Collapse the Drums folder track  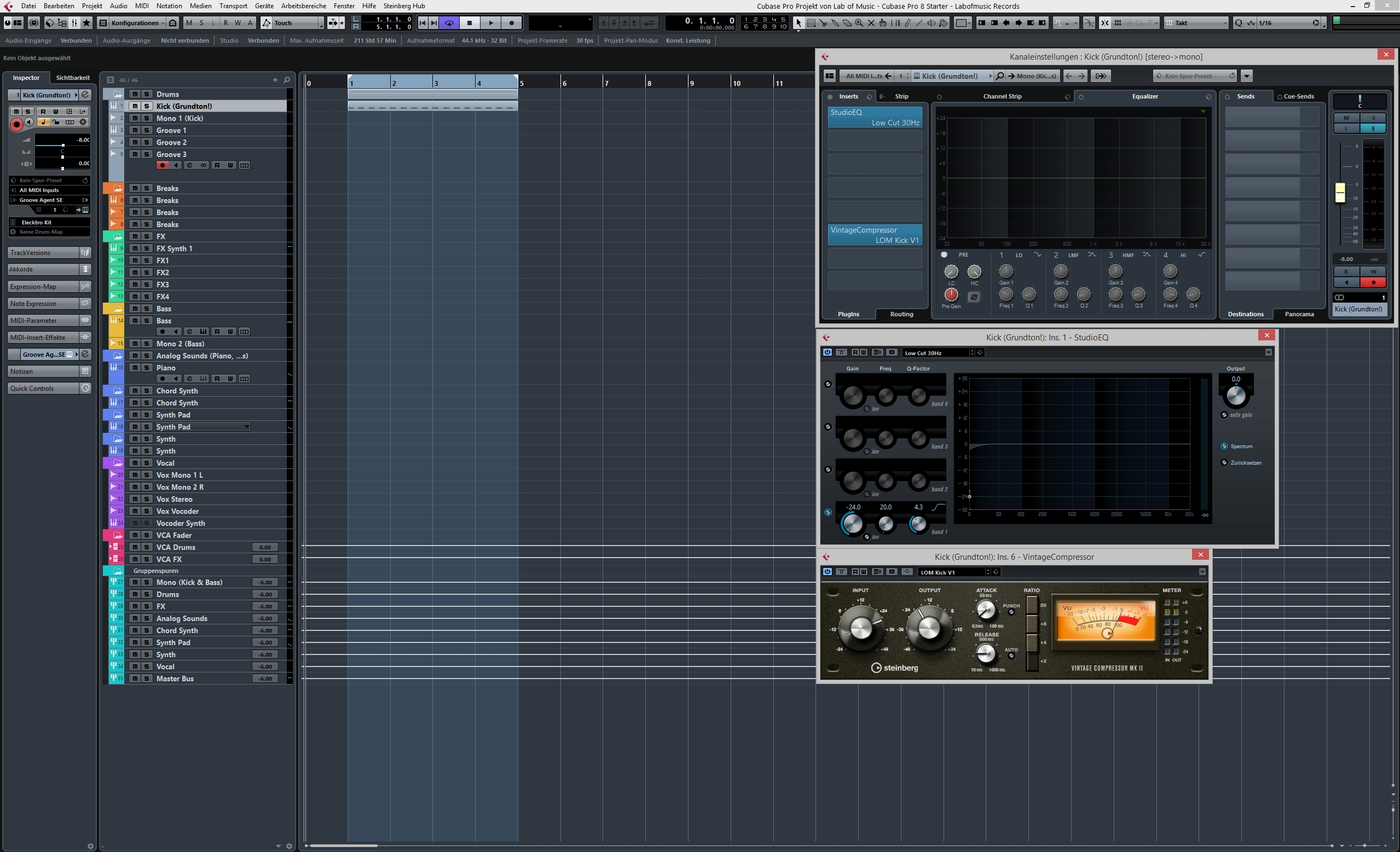pos(117,94)
